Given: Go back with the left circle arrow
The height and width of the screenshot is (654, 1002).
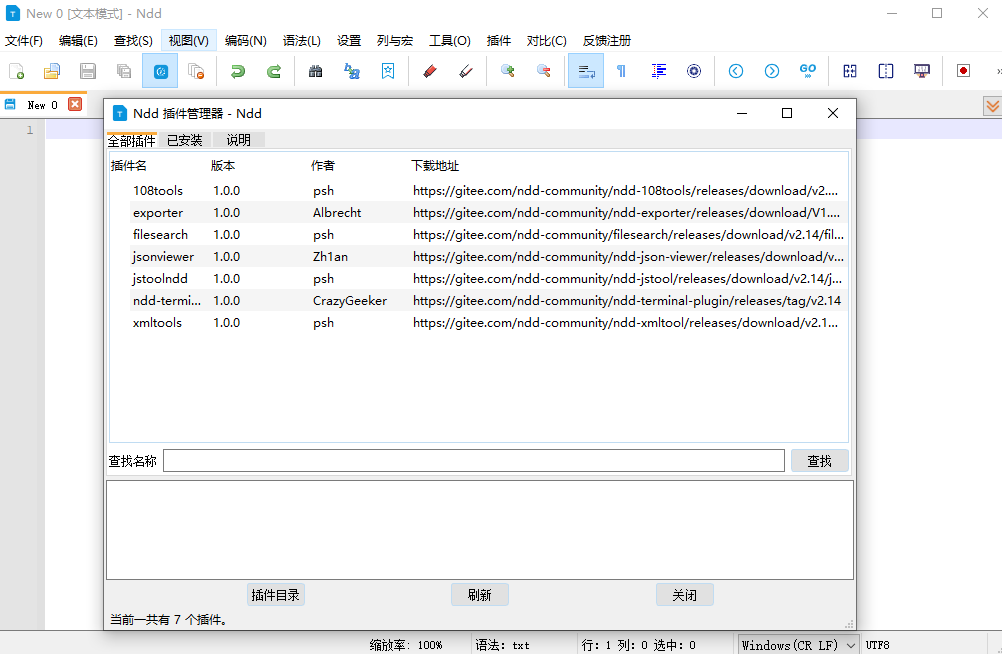Looking at the screenshot, I should click(736, 71).
